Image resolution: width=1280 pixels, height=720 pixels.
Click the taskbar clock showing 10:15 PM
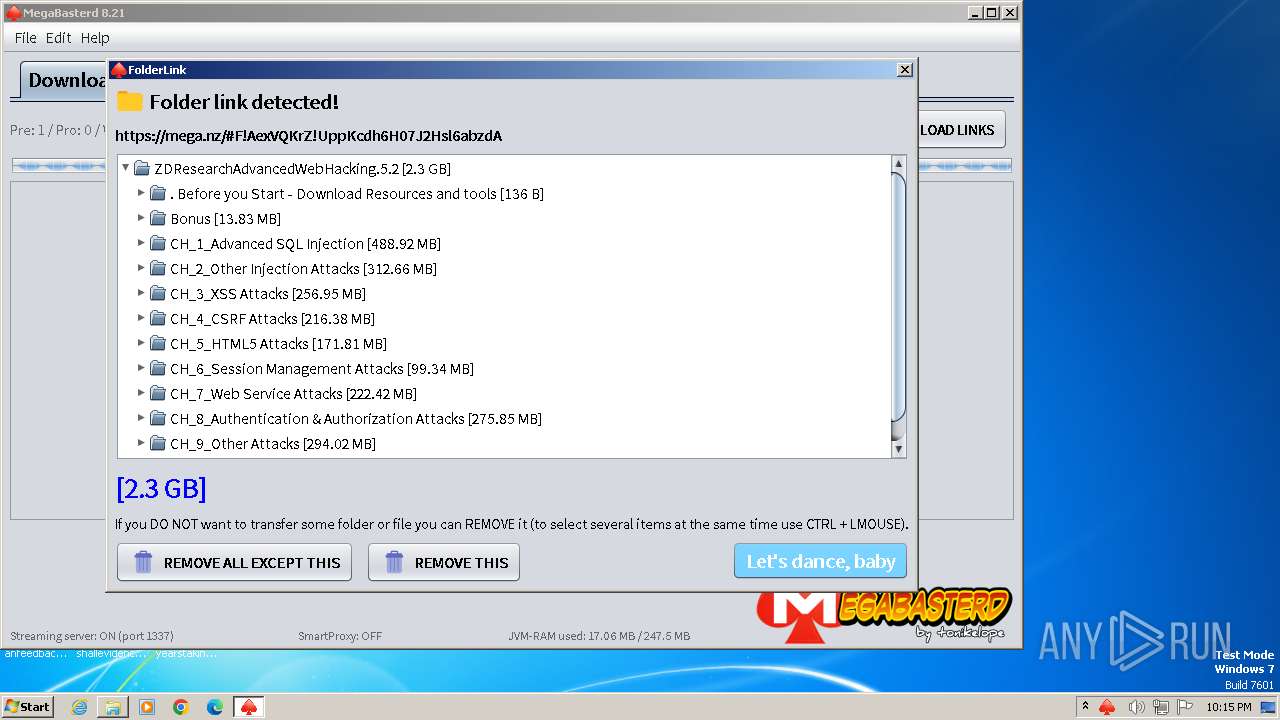click(x=1229, y=707)
